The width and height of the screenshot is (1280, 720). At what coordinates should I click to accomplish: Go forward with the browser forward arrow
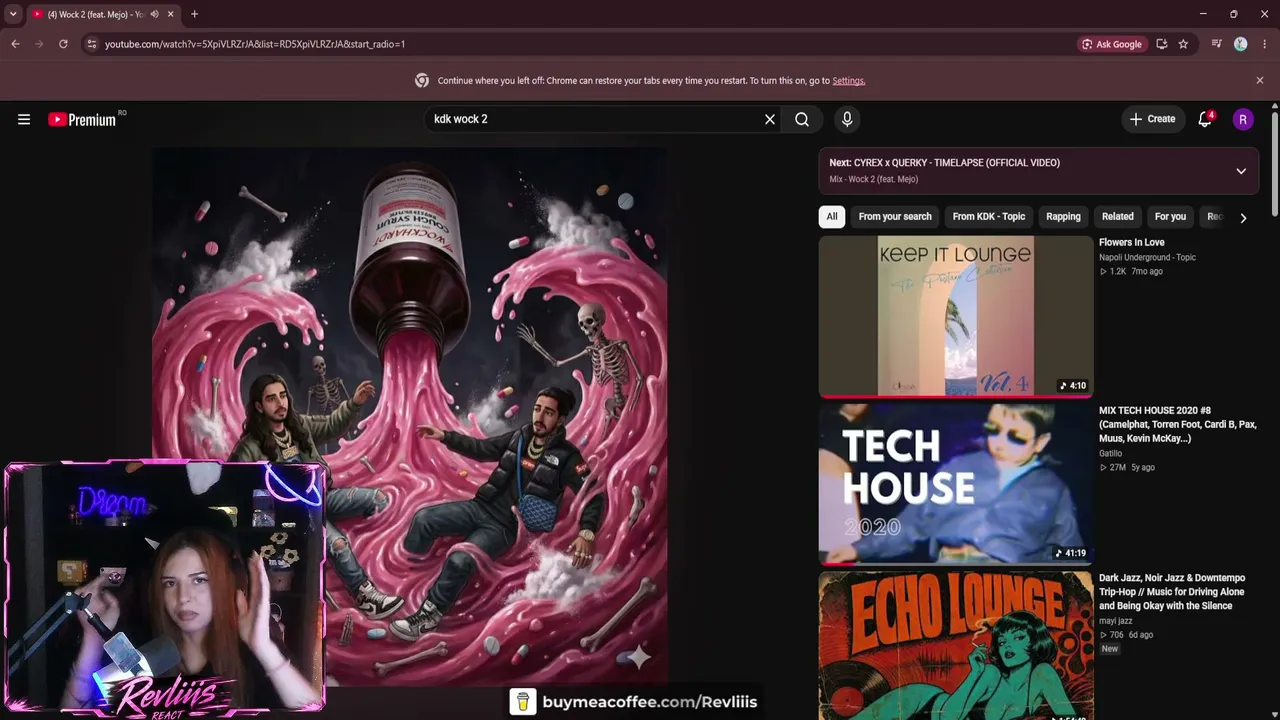pyautogui.click(x=39, y=44)
